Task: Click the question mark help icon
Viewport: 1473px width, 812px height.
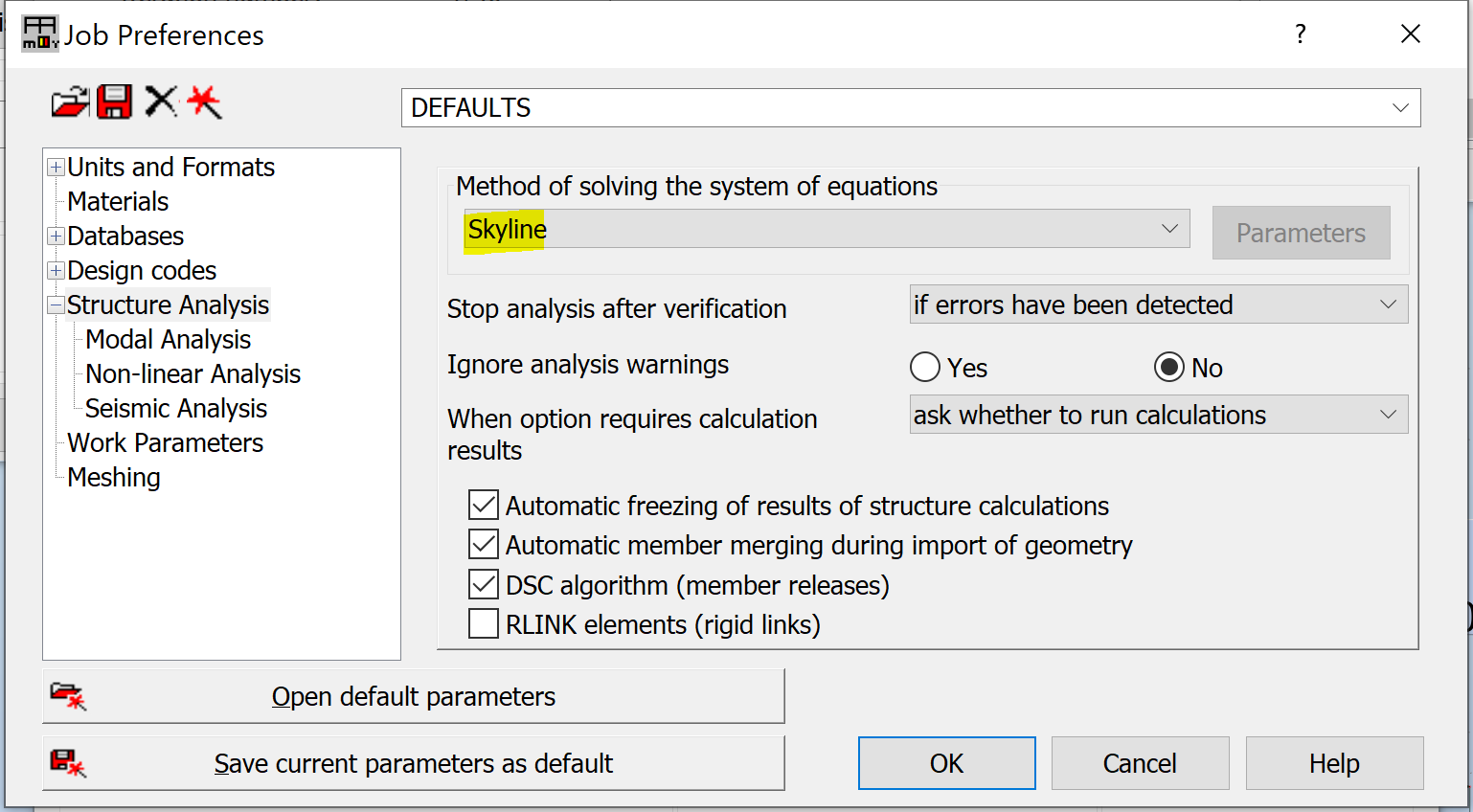Action: 1300,34
